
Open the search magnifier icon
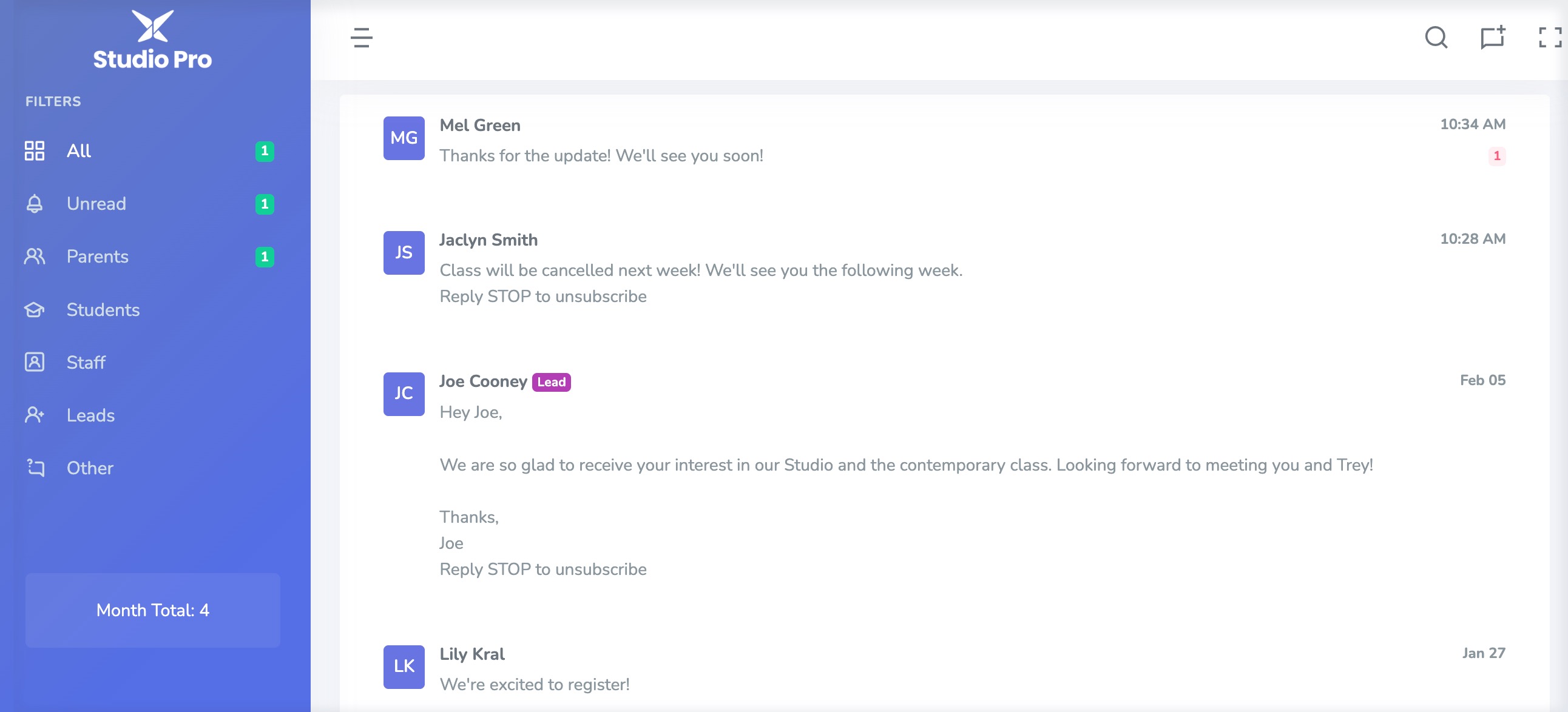coord(1436,37)
